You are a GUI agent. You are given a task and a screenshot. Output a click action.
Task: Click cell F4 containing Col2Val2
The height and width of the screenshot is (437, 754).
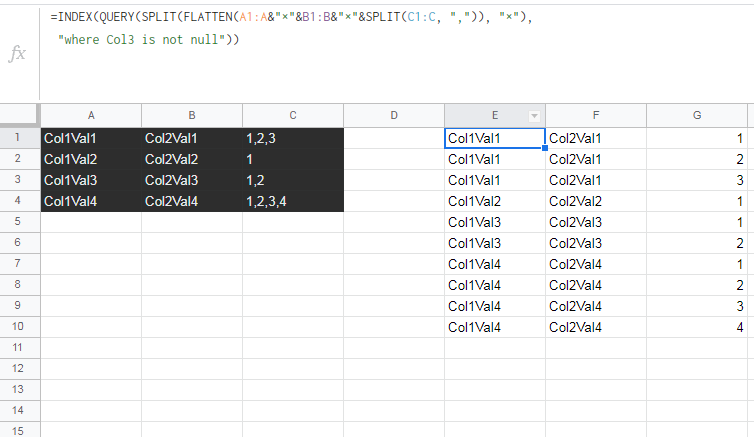[596, 201]
